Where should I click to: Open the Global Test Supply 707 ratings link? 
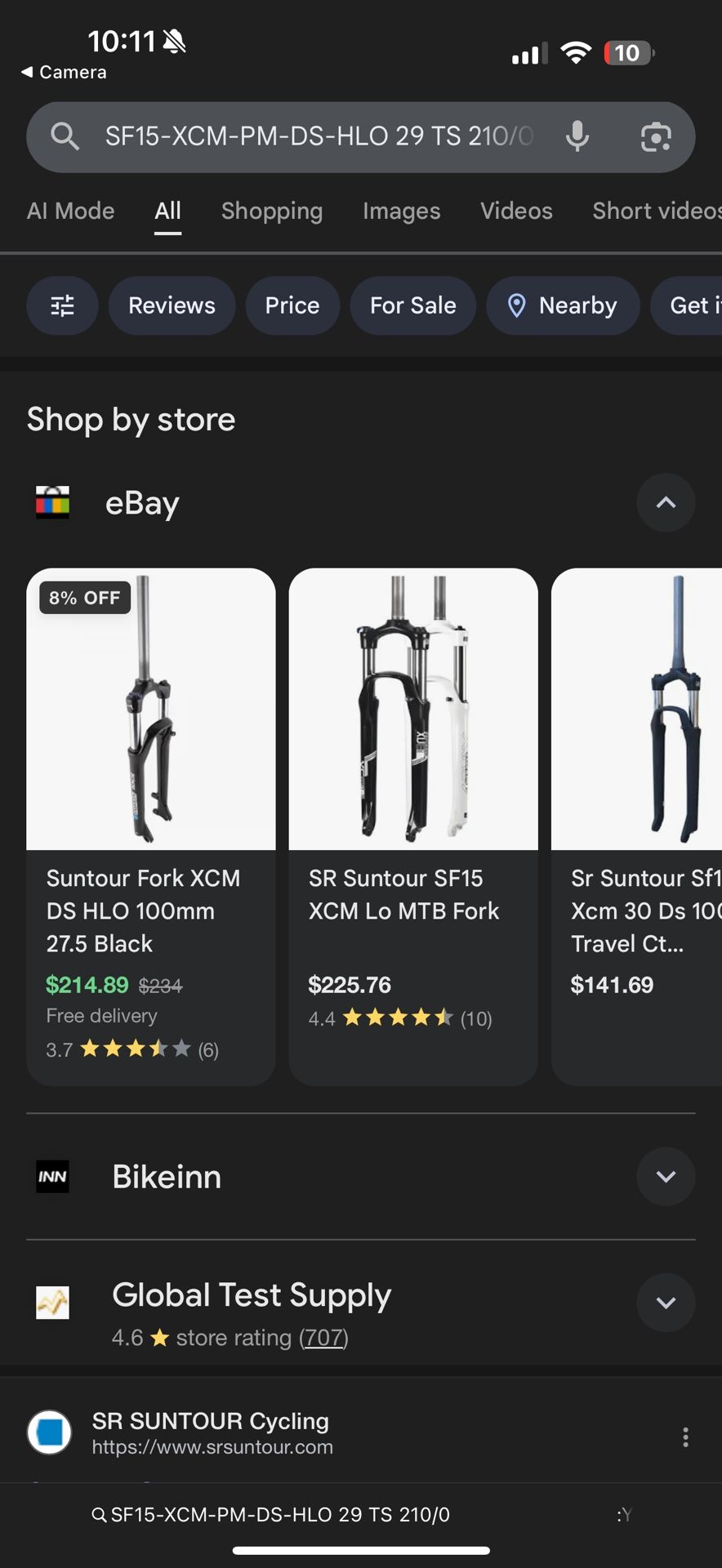[x=323, y=1338]
